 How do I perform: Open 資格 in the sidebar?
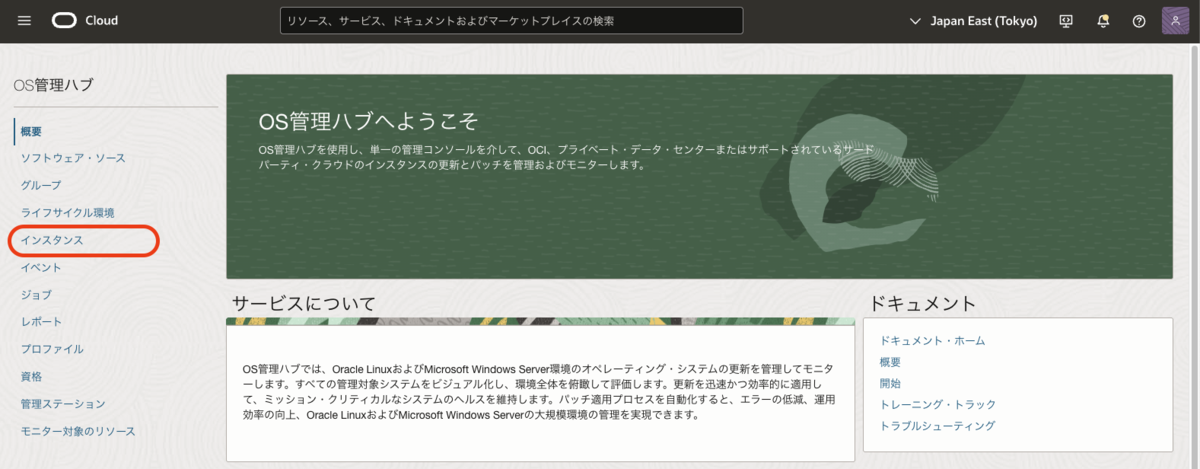(x=31, y=377)
